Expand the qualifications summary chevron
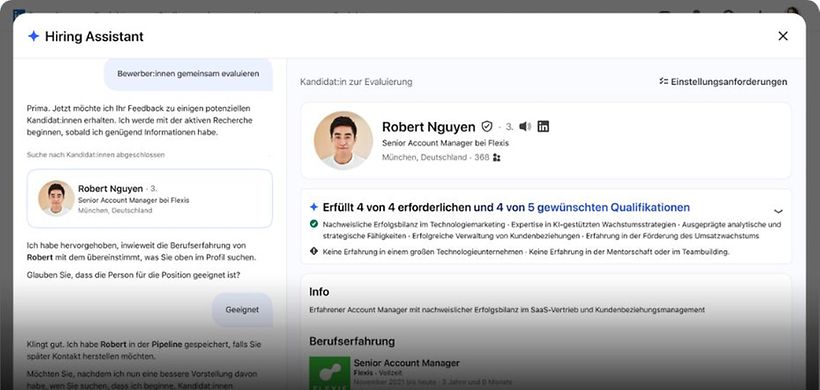 (x=778, y=211)
